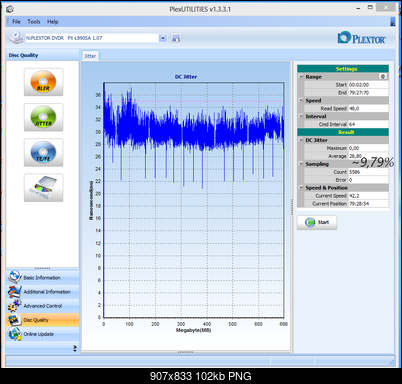The width and height of the screenshot is (402, 384).
Task: Open Online Update section
Action: [x=42, y=334]
